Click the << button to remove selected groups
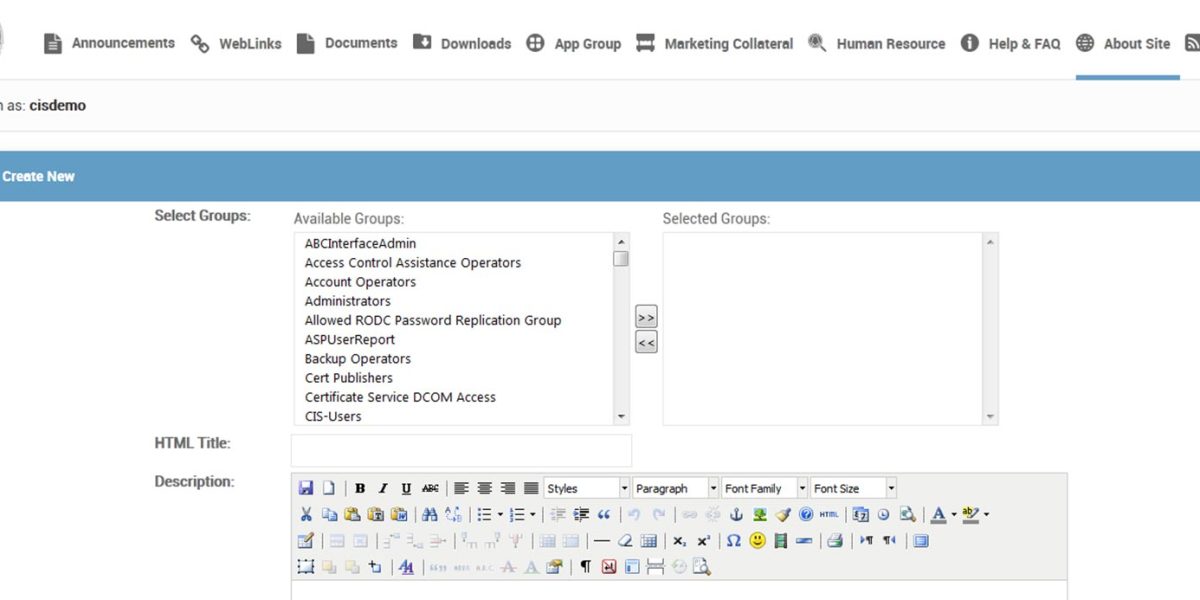Image resolution: width=1200 pixels, height=600 pixels. [x=646, y=342]
